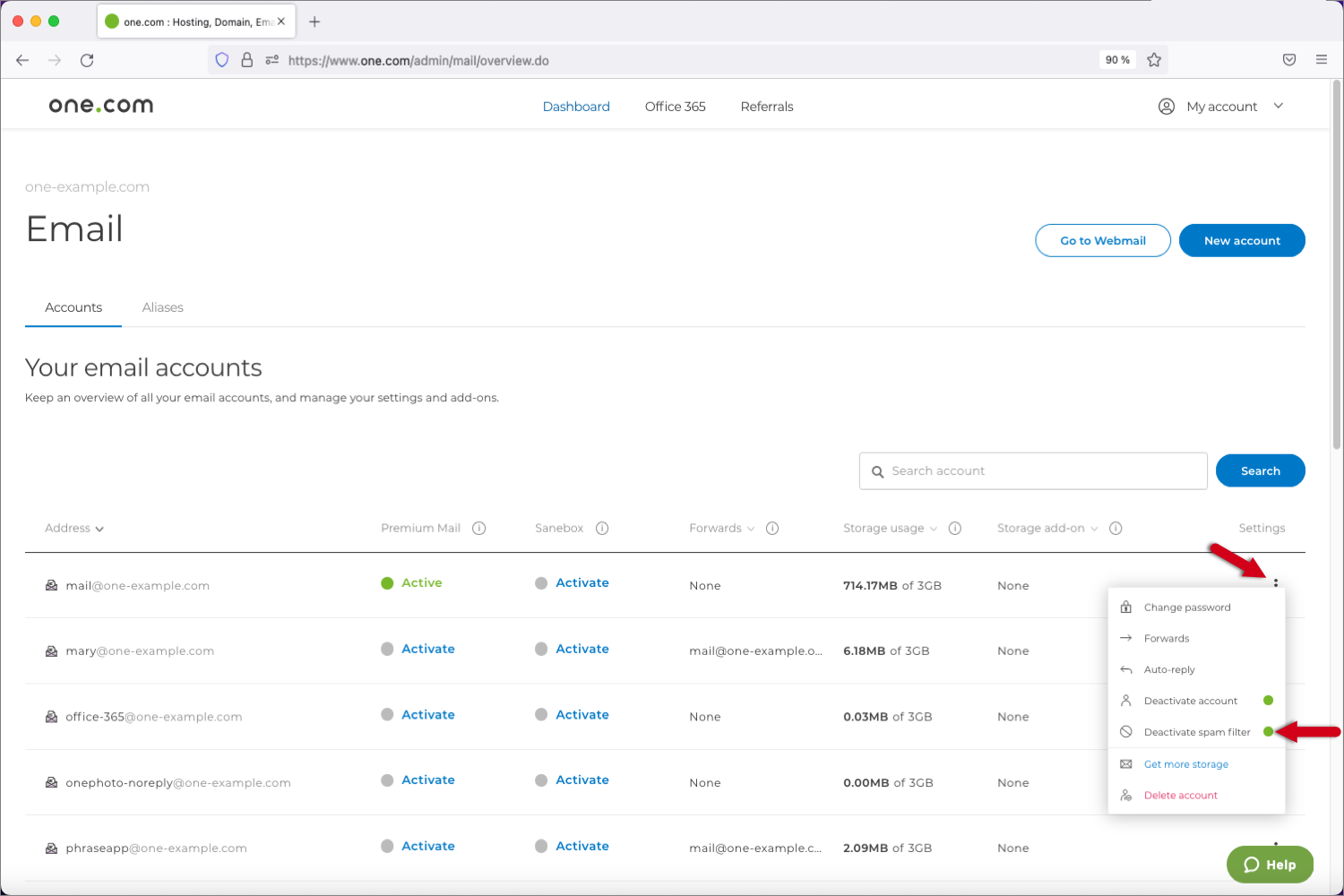This screenshot has height=896, width=1344.
Task: Click the Storage usage info icon
Action: click(x=955, y=529)
